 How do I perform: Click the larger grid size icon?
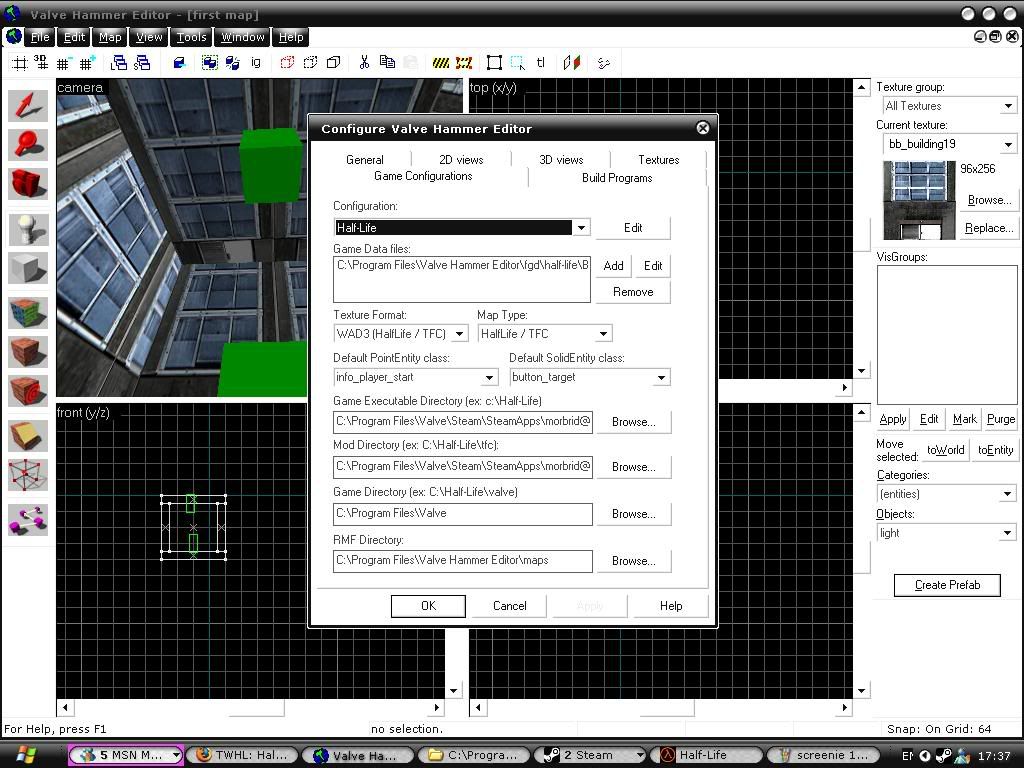click(86, 63)
